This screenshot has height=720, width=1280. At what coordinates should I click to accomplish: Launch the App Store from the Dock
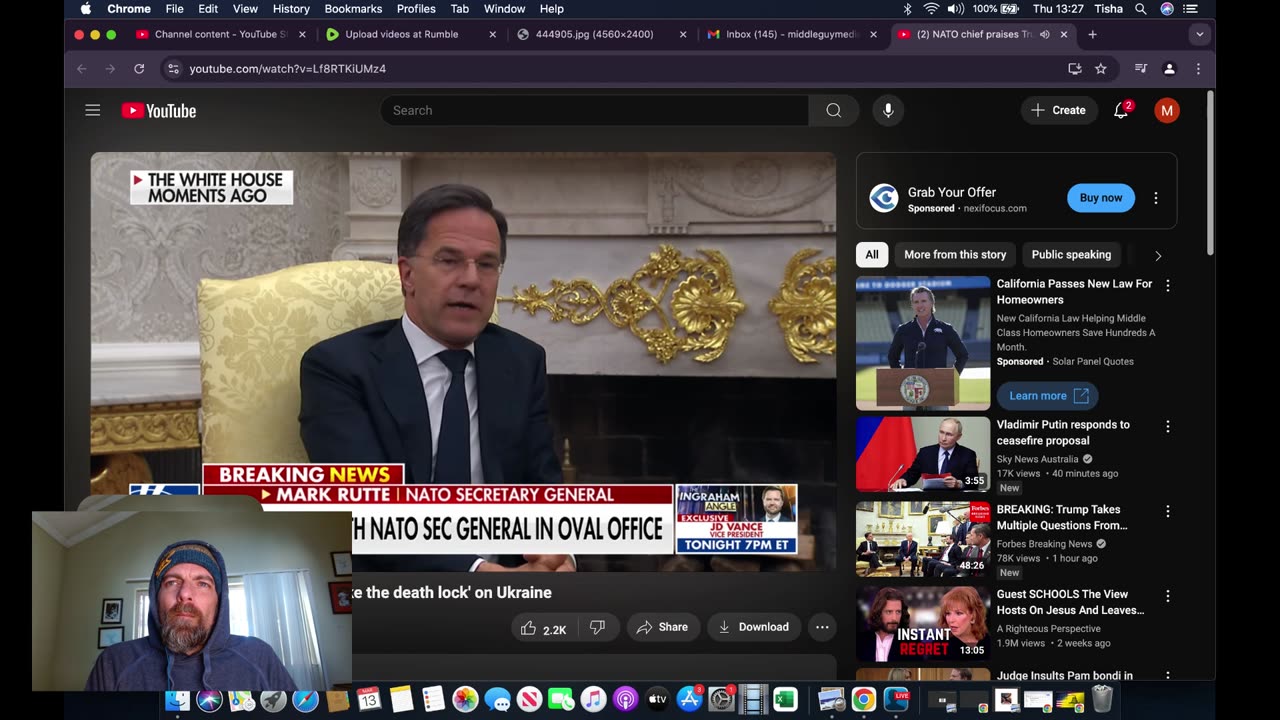point(689,700)
